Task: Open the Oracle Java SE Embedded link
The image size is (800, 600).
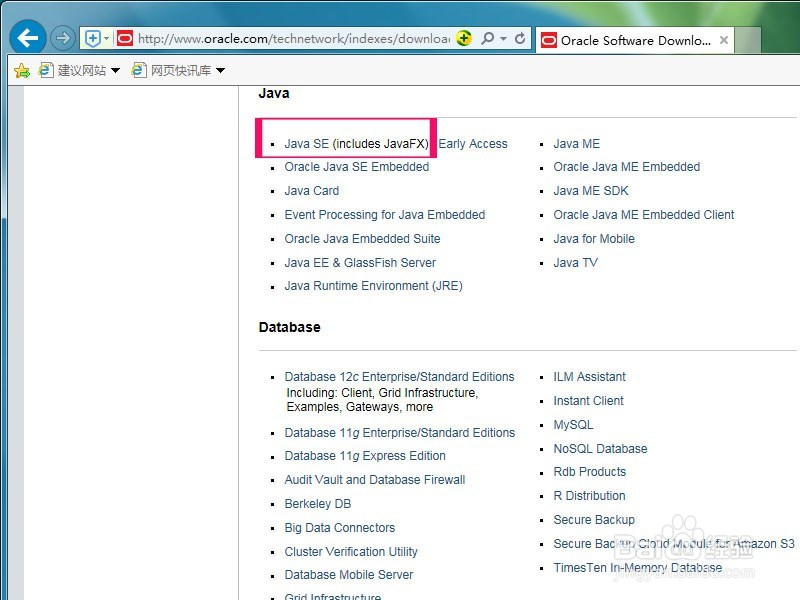Action: point(357,167)
